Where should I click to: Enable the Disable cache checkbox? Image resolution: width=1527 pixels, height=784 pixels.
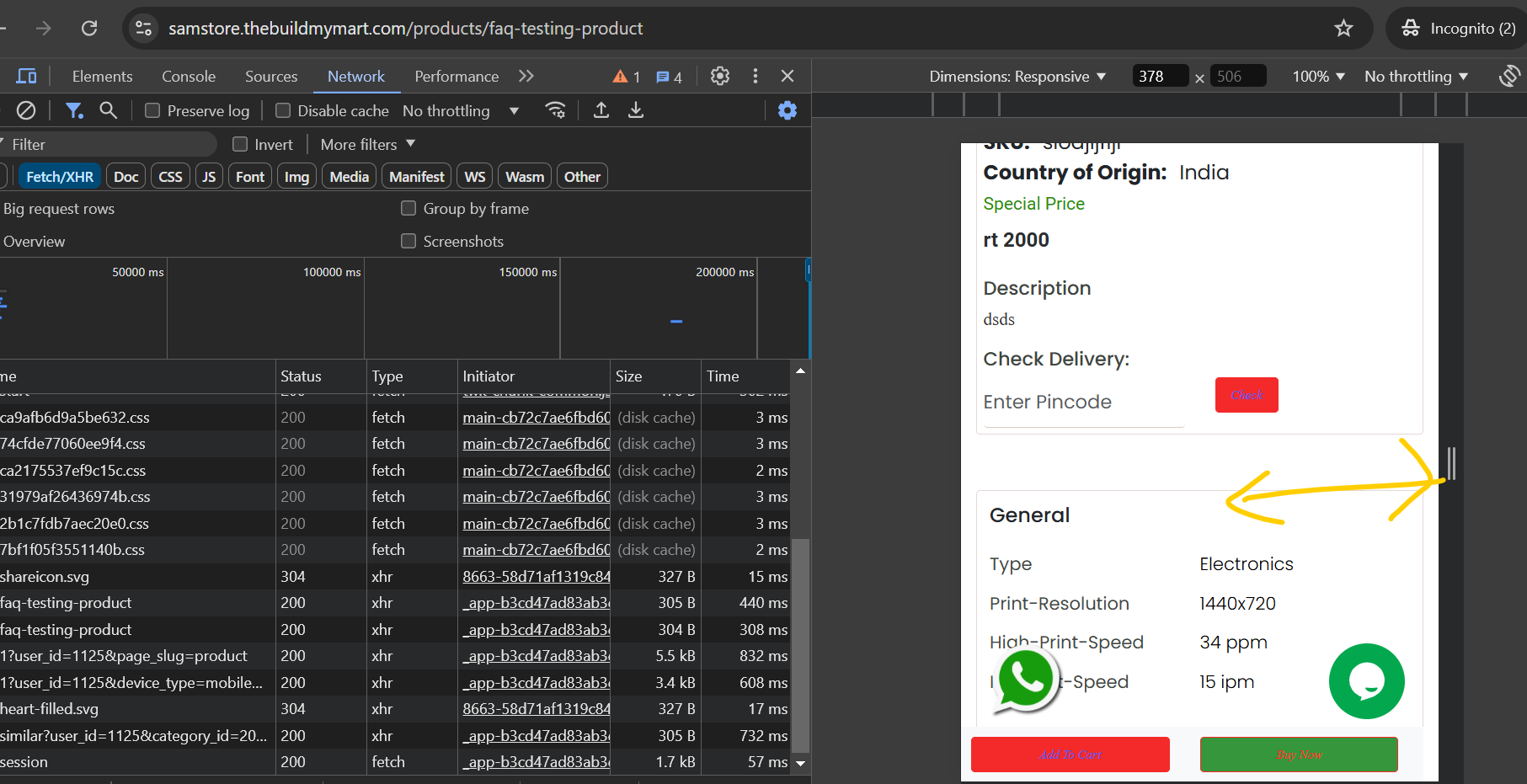283,110
